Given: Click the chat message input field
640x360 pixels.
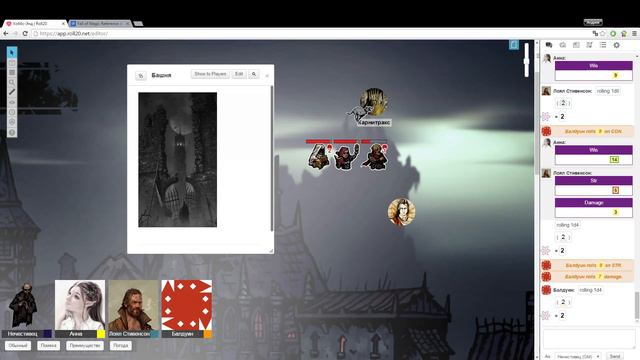Looking at the screenshot, I should pos(589,339).
